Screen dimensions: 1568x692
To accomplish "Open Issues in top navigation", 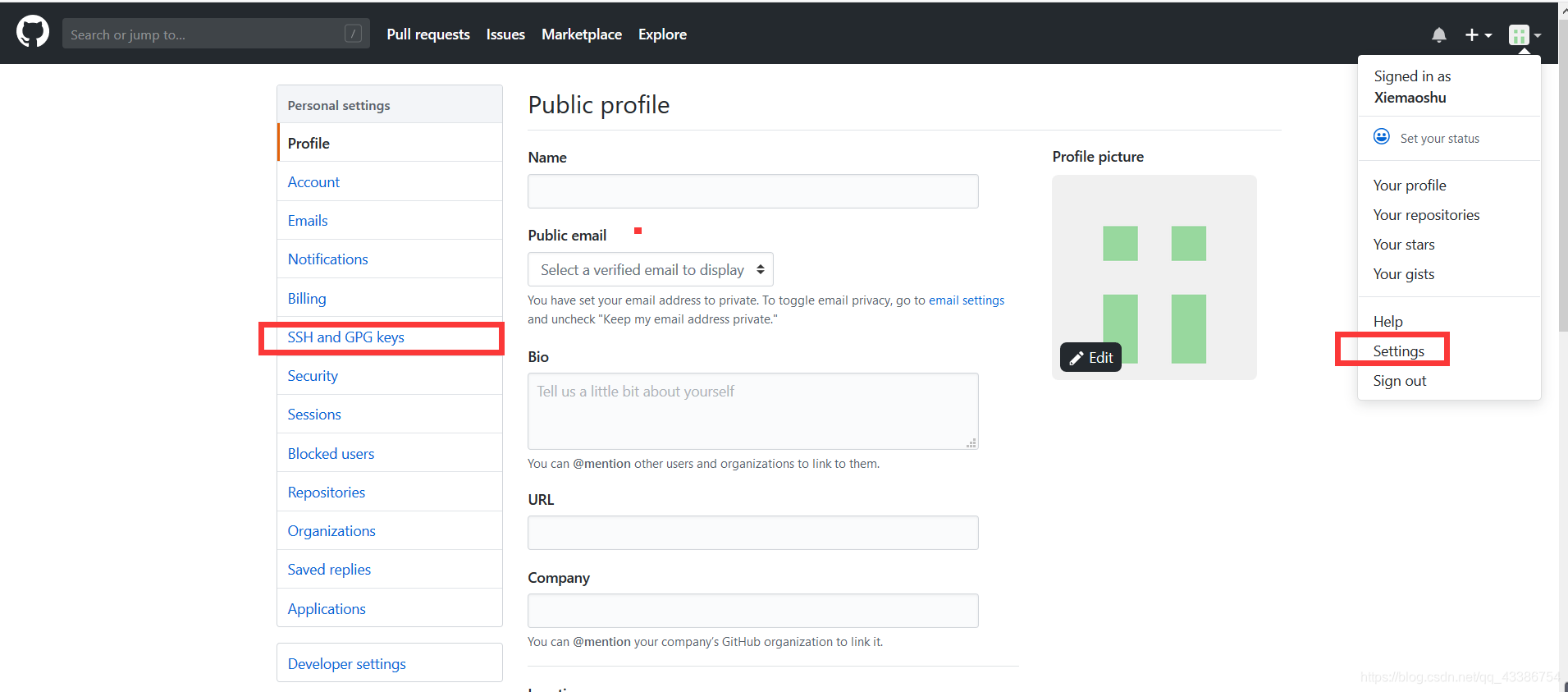I will [x=505, y=34].
